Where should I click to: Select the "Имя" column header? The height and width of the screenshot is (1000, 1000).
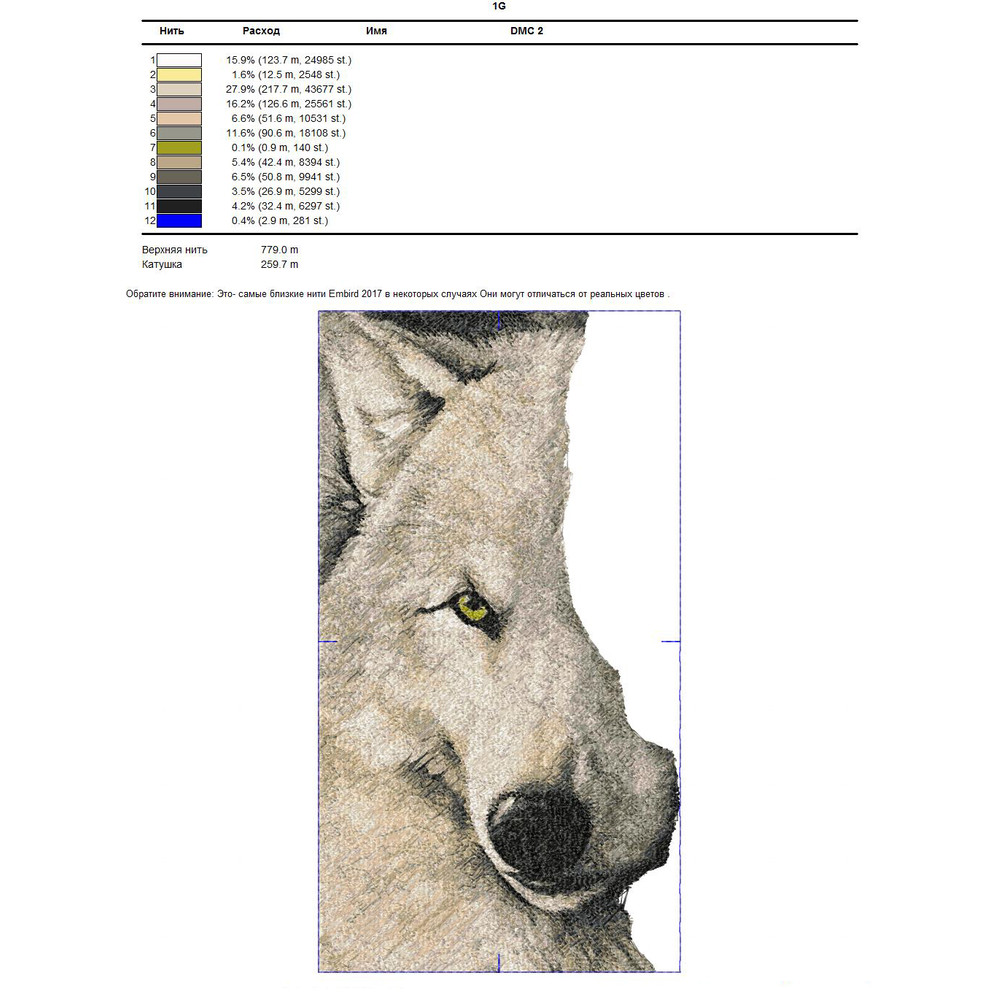click(376, 31)
